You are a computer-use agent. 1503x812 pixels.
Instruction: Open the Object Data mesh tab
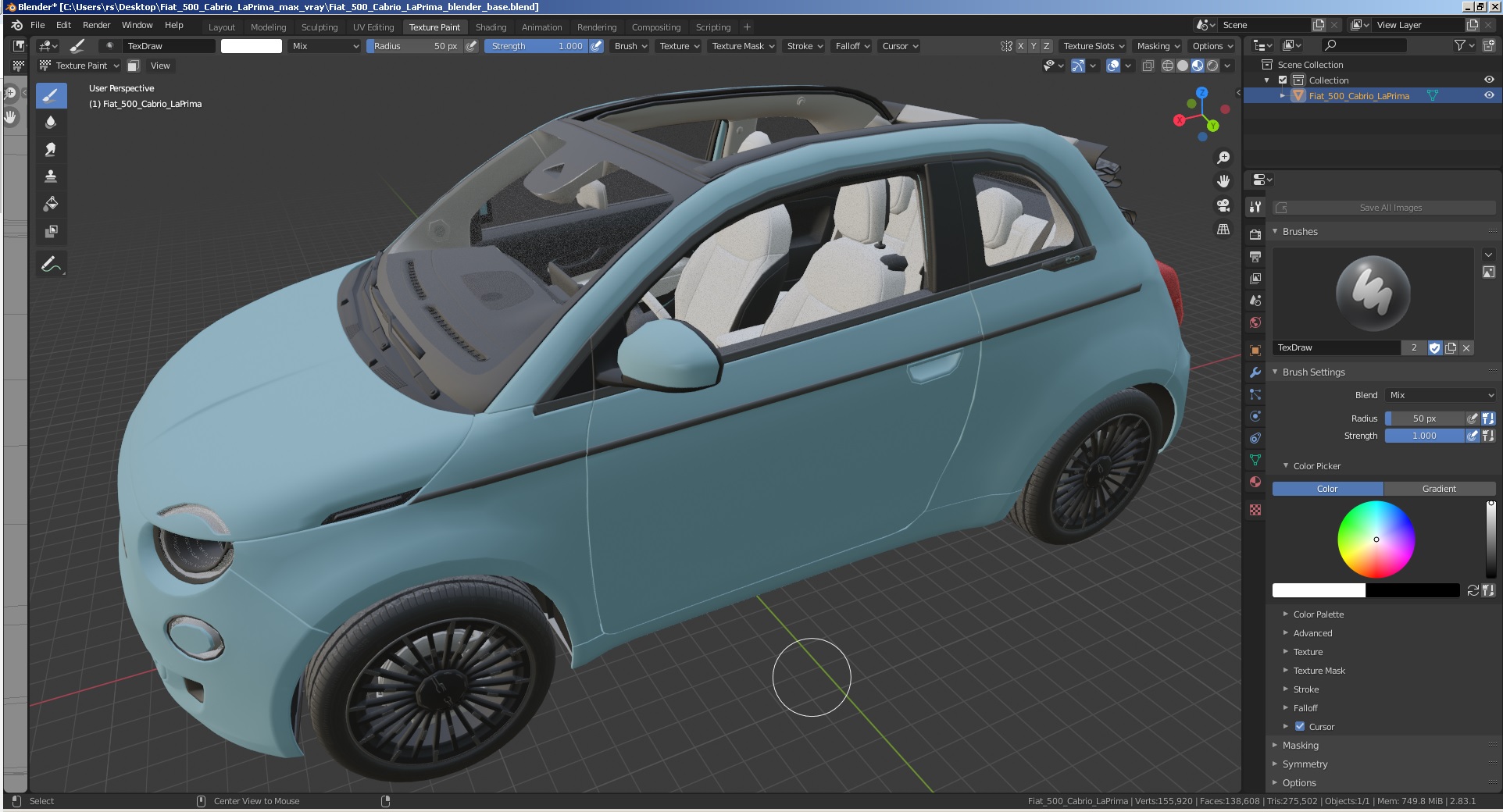pos(1255,460)
